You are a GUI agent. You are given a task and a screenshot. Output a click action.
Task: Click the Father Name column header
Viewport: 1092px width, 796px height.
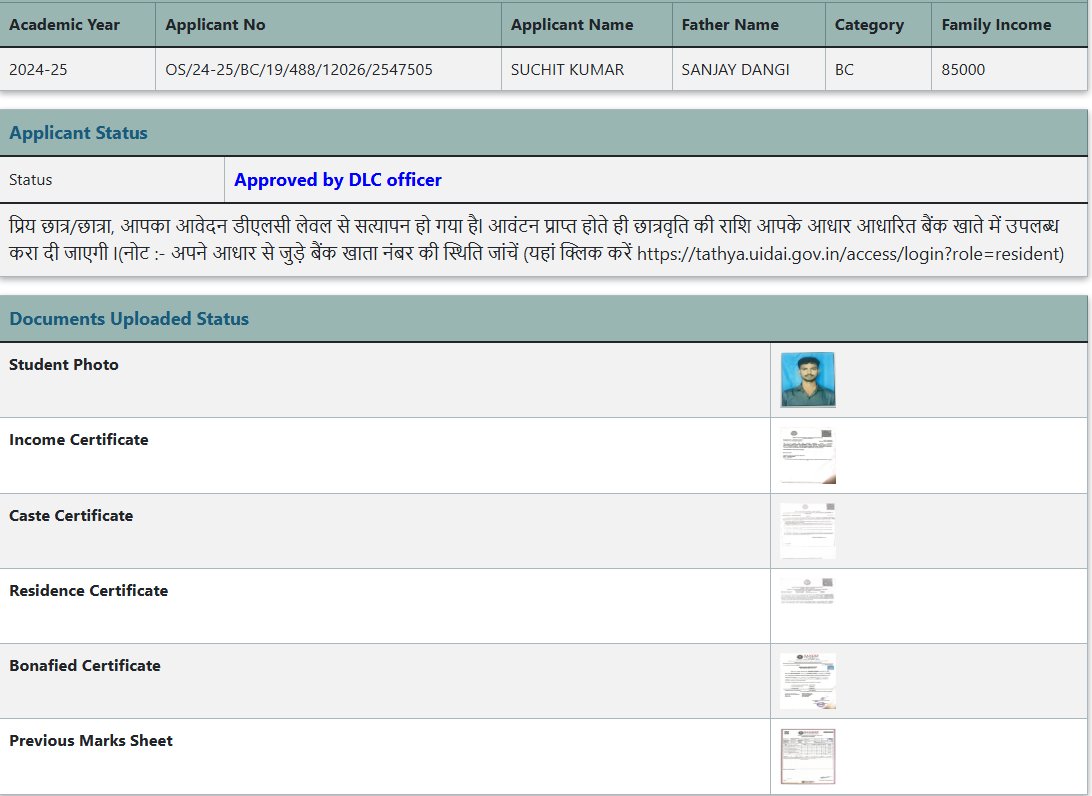[730, 24]
